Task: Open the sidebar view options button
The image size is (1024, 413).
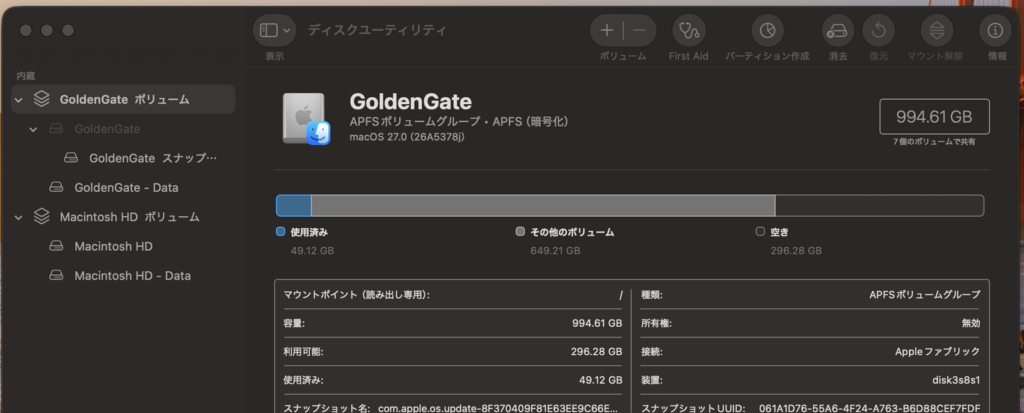Action: click(x=274, y=30)
